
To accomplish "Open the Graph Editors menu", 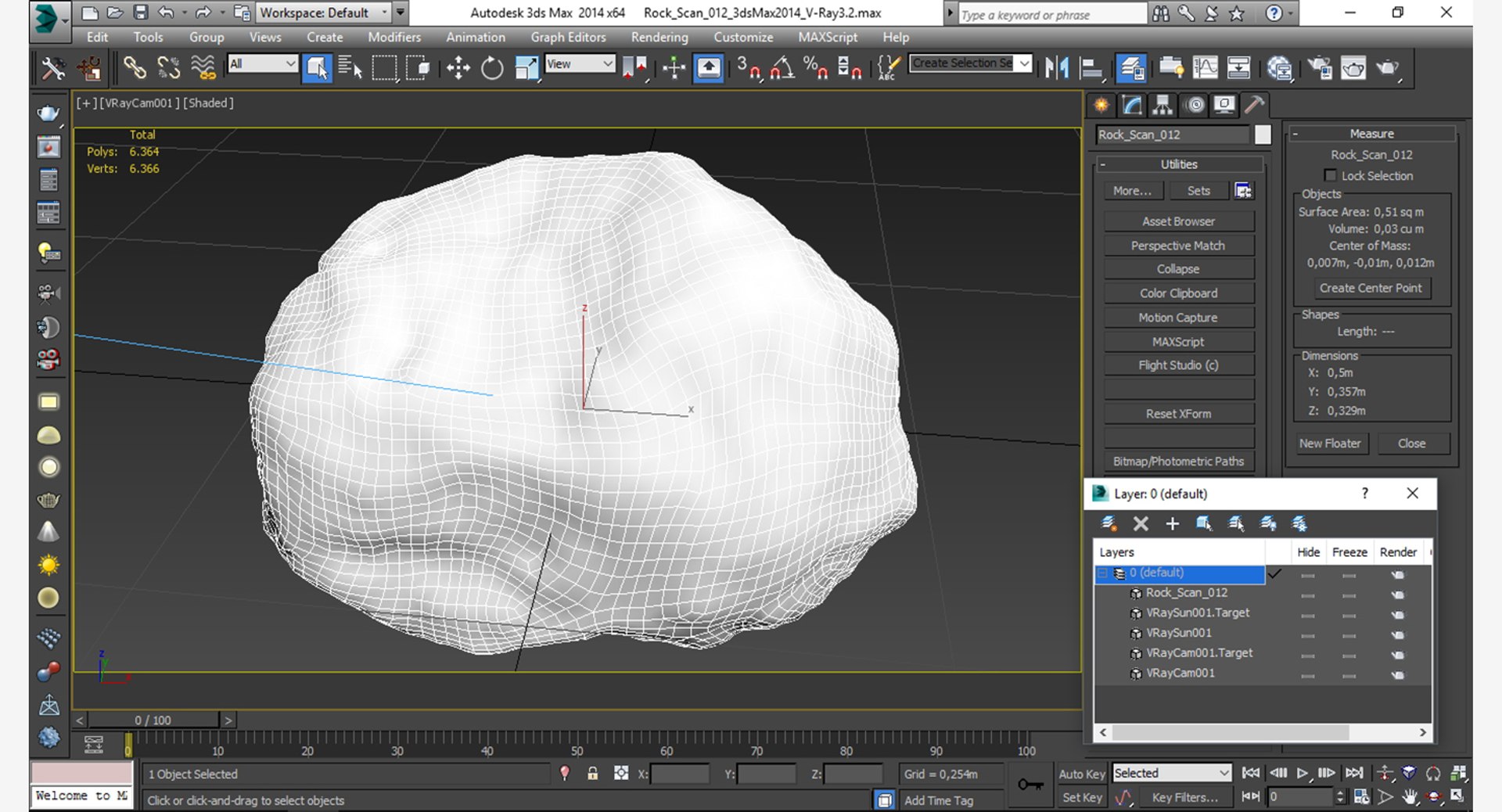I will (568, 37).
